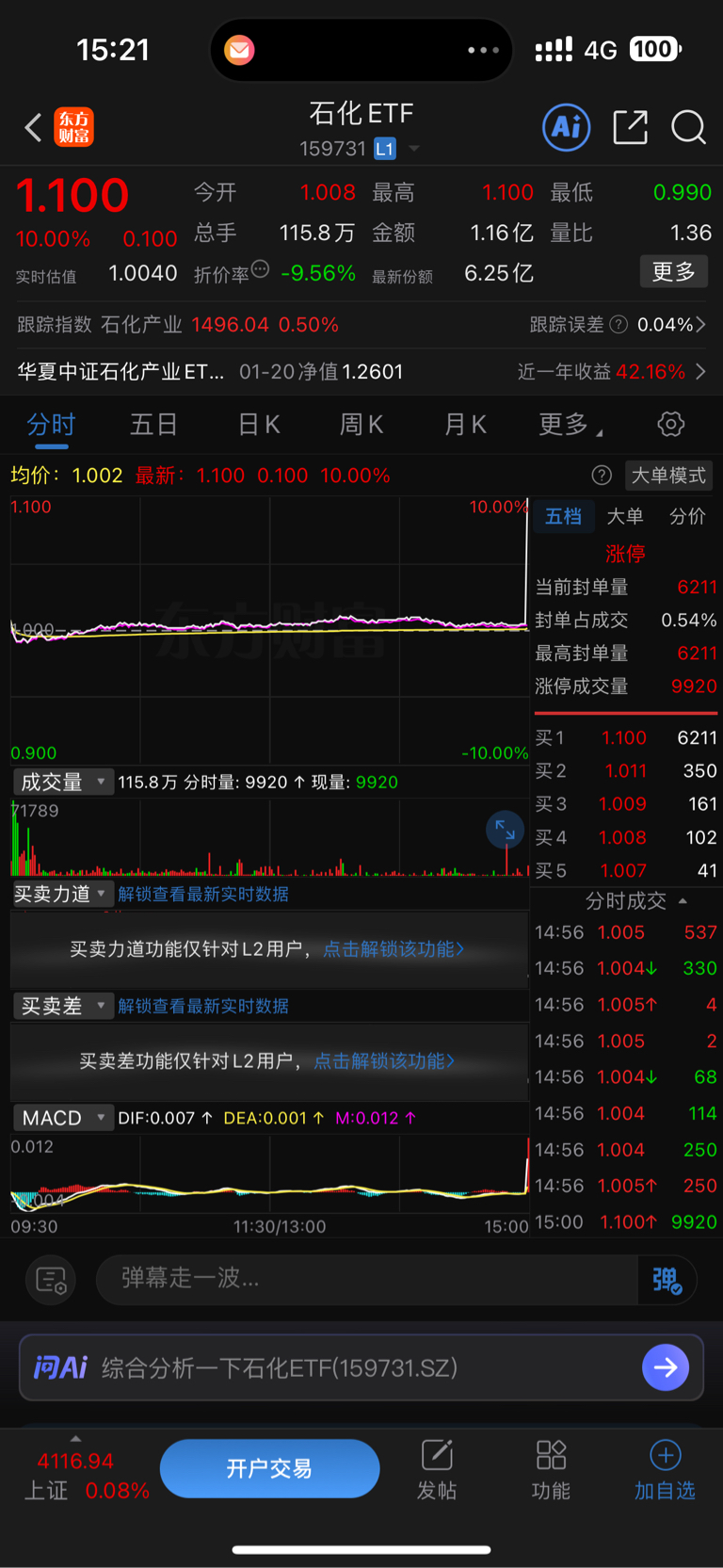Expand stock code 159731 dropdown arrow
The width and height of the screenshot is (723, 1568).
point(414,149)
